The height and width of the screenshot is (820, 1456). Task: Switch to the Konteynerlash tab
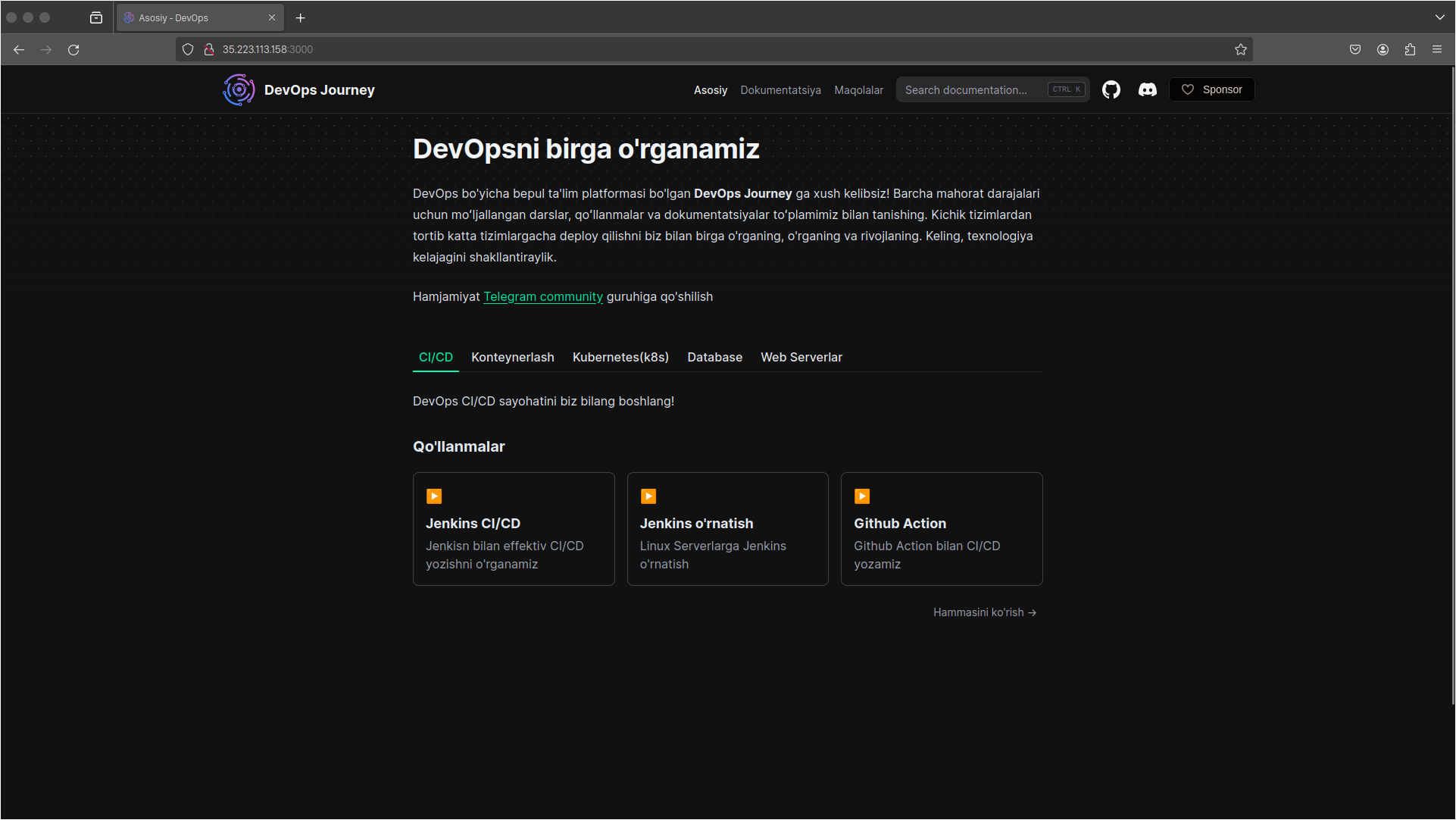(512, 357)
